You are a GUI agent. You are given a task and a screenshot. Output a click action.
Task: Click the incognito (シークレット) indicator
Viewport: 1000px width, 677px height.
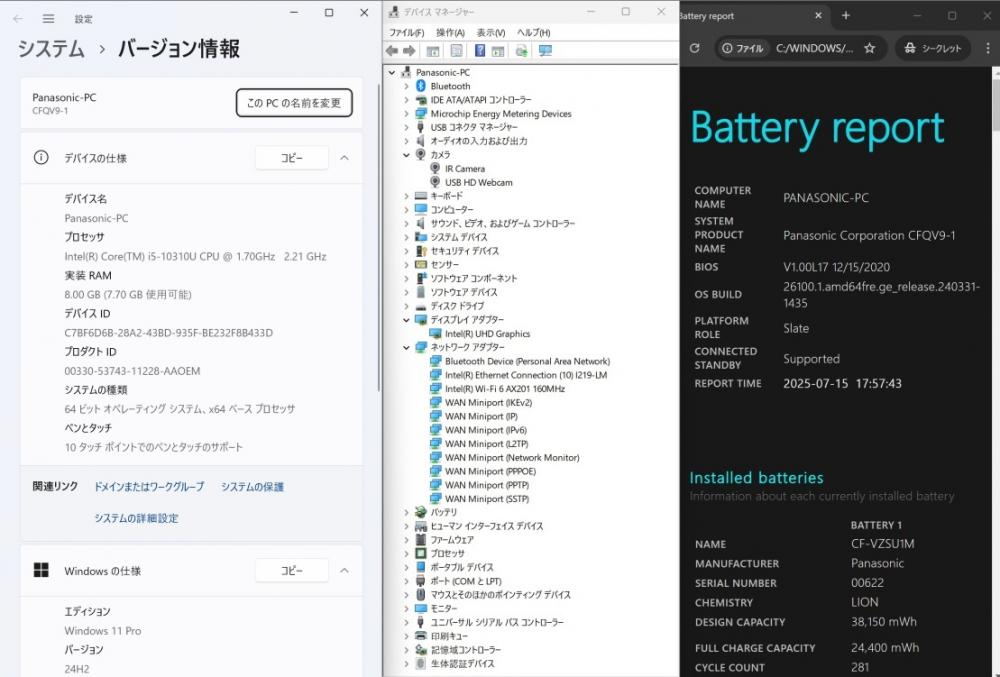932,48
